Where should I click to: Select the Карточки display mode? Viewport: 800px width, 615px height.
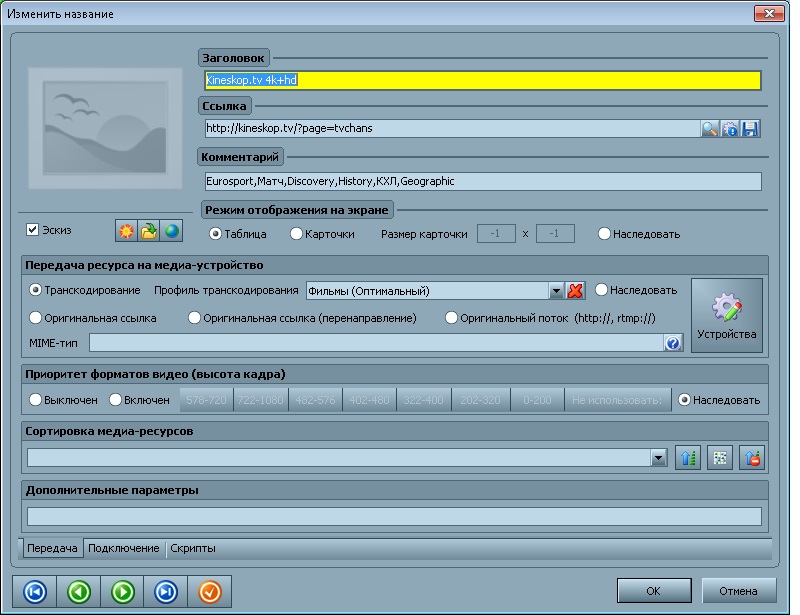click(x=296, y=234)
